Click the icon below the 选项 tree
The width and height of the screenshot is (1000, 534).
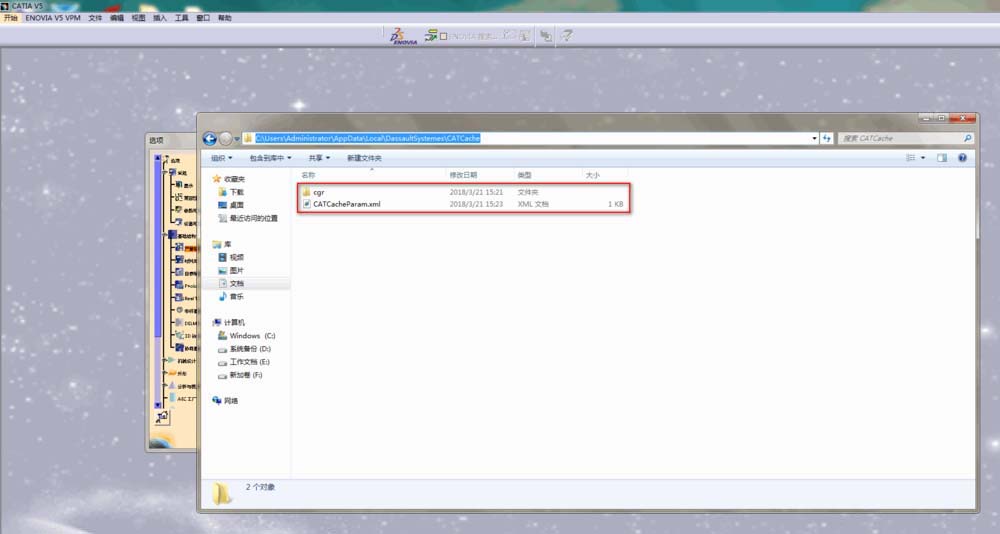(162, 417)
